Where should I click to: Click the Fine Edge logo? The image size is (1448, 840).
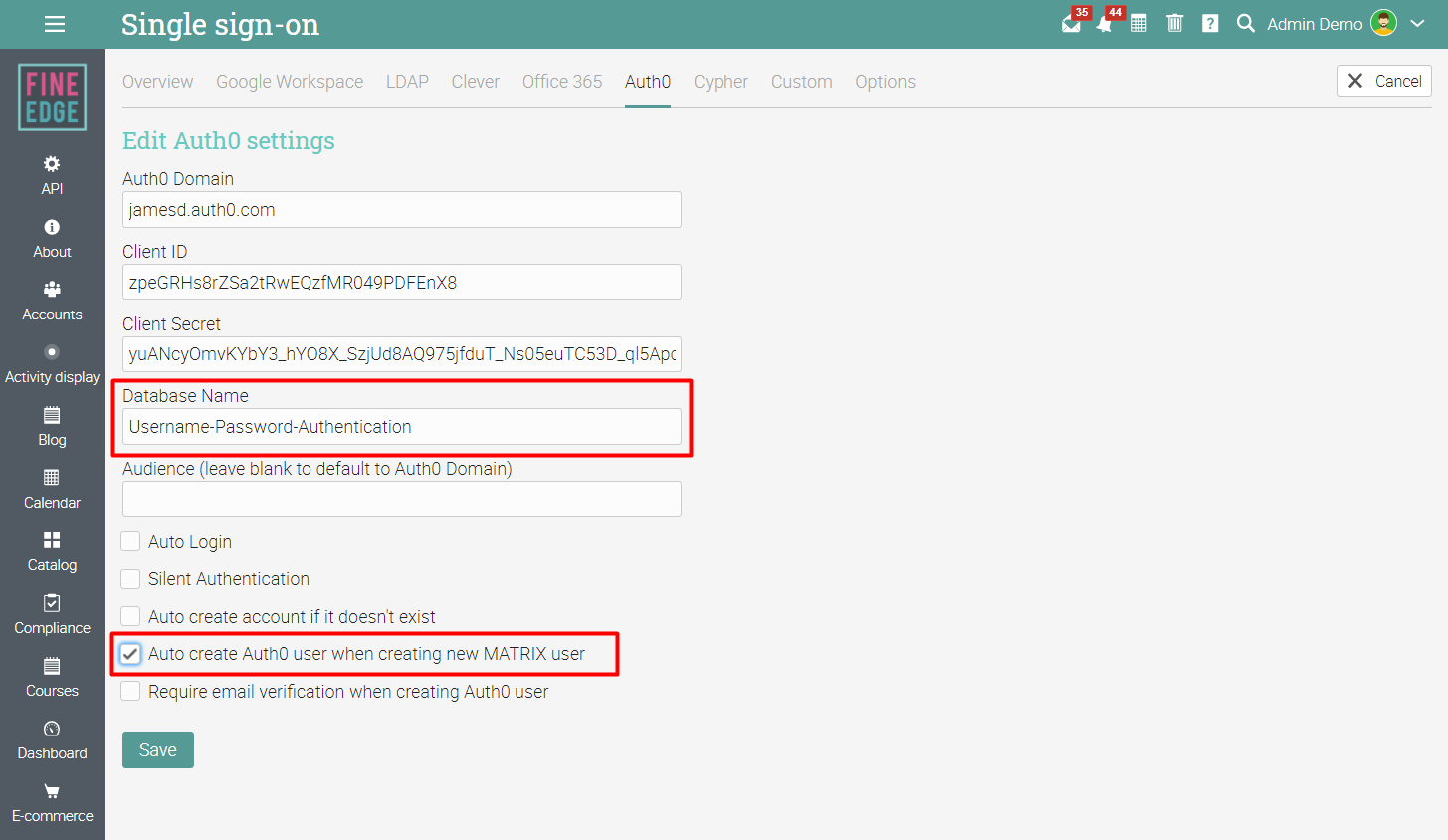click(x=52, y=98)
